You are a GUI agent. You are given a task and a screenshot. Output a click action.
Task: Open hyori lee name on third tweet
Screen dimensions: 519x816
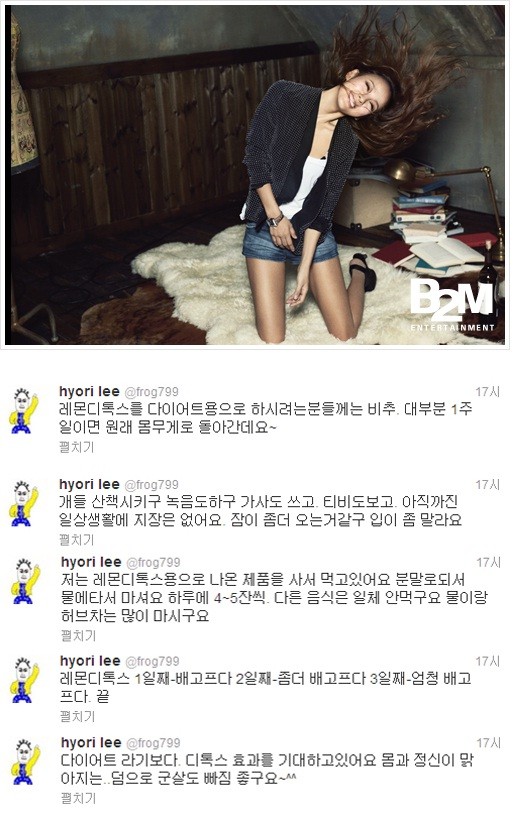click(x=91, y=562)
